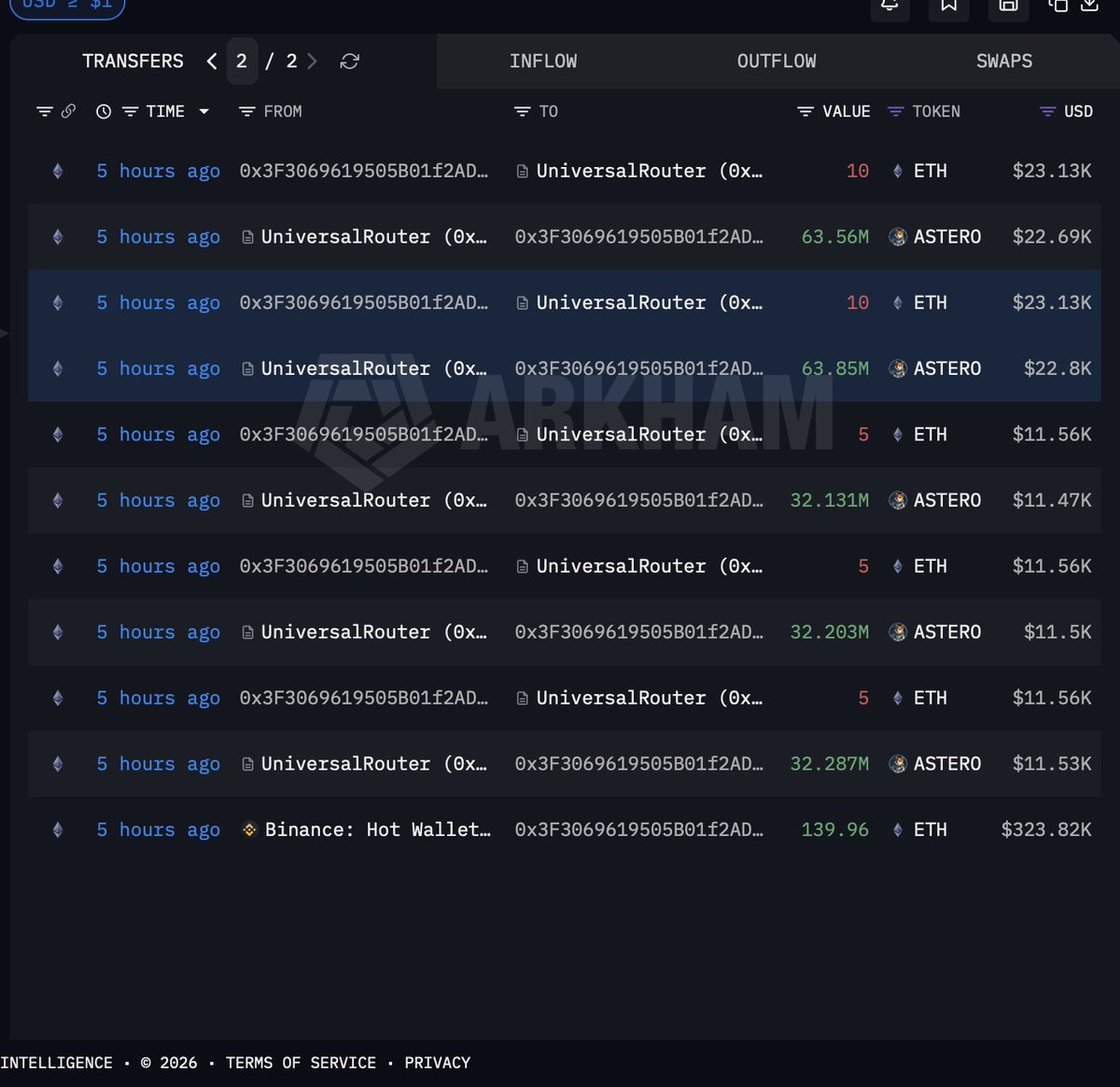
Task: Click contract icon beside UniversalRouter in 63.85M row
Action: coord(247,369)
